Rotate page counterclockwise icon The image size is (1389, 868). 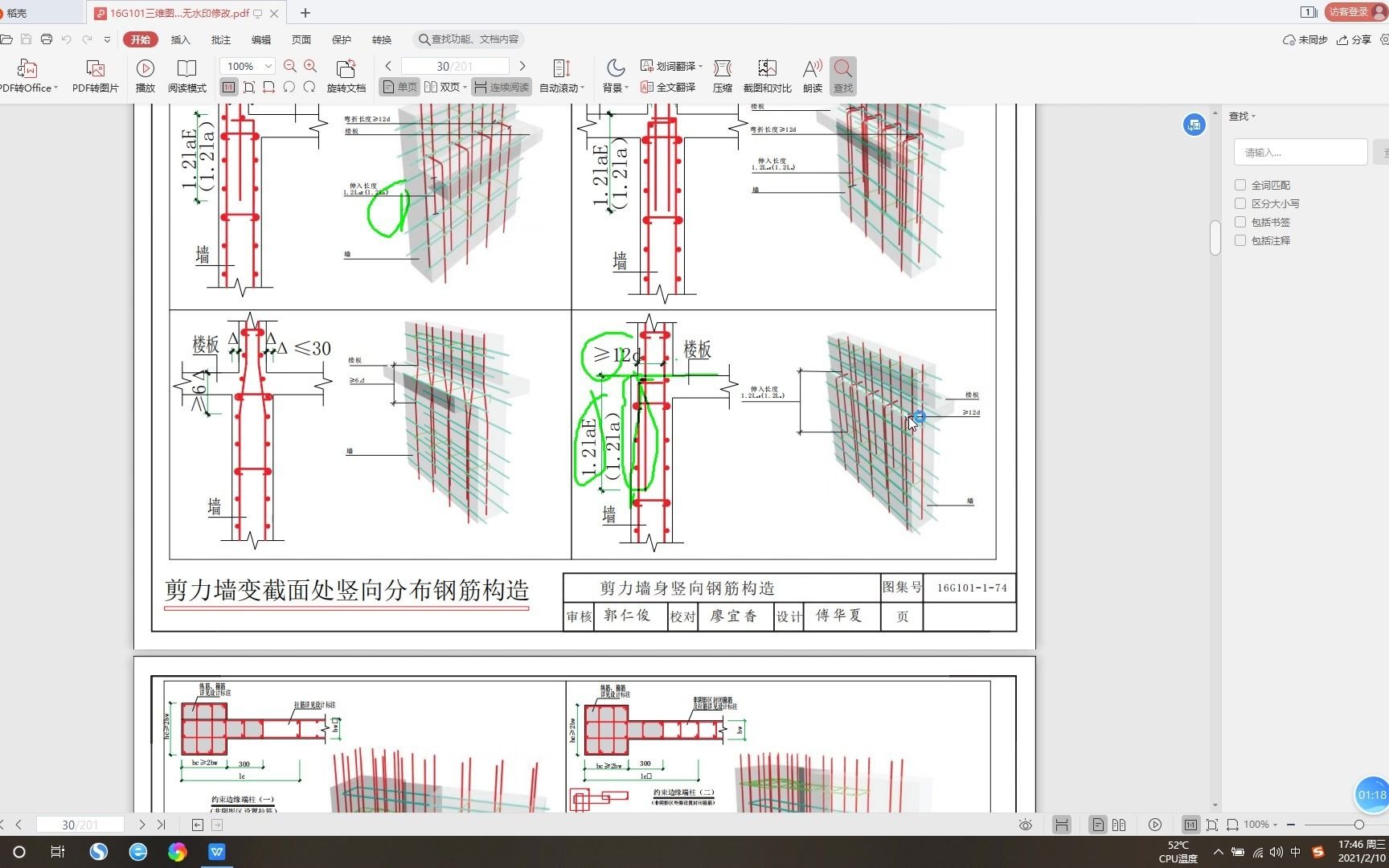click(x=289, y=87)
